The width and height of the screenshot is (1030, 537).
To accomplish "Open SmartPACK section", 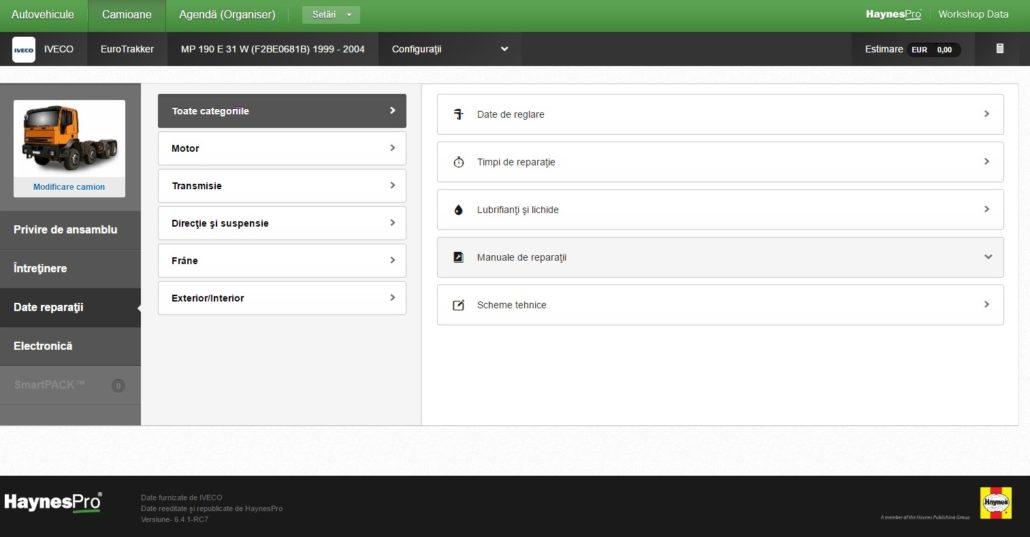I will pos(70,385).
